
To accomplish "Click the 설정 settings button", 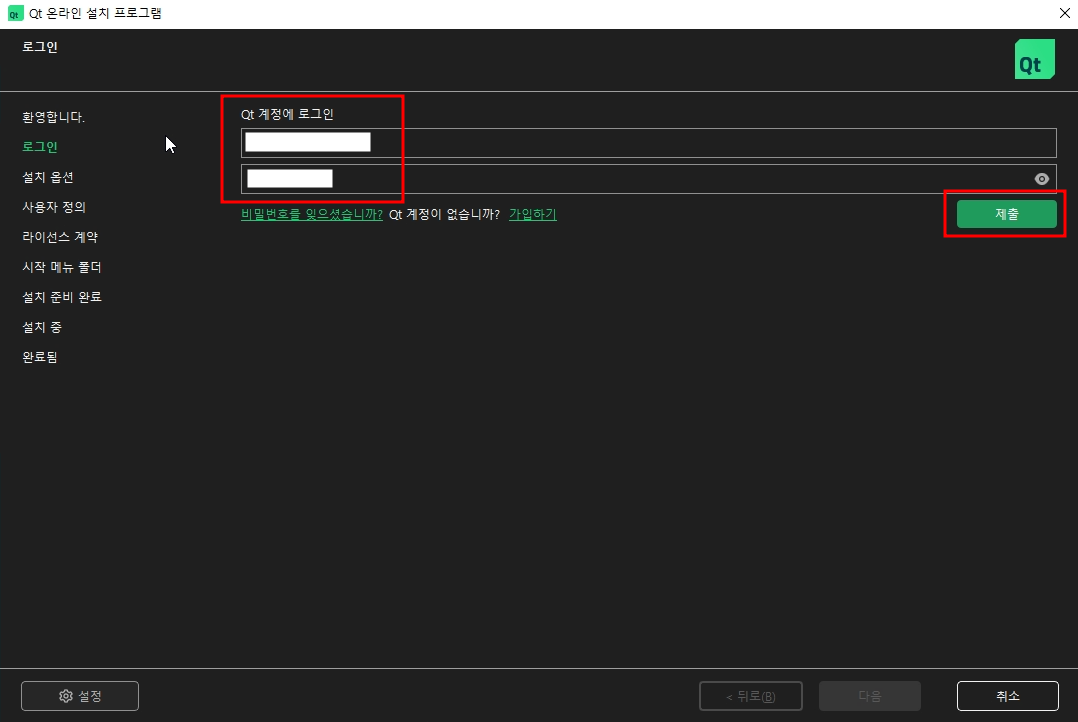I will [80, 696].
